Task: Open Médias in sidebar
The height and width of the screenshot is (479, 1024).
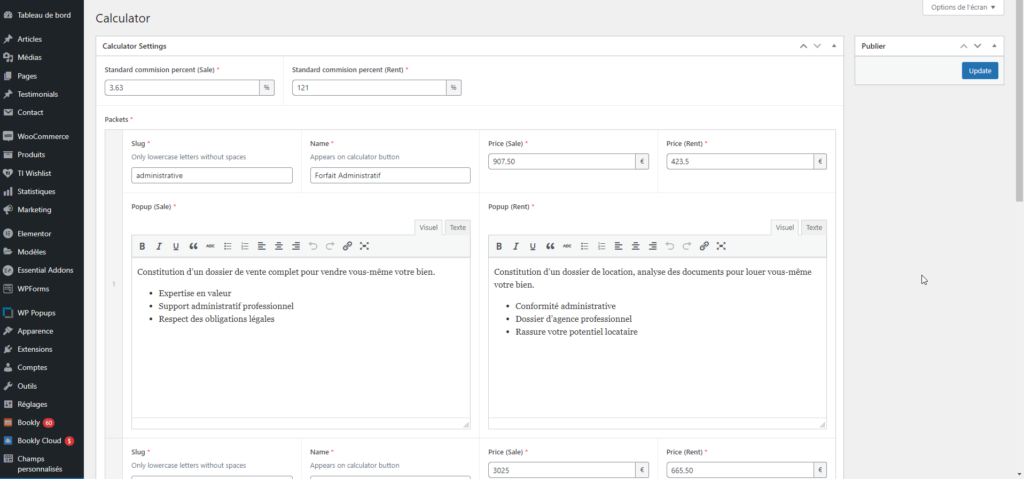Action: (42, 58)
